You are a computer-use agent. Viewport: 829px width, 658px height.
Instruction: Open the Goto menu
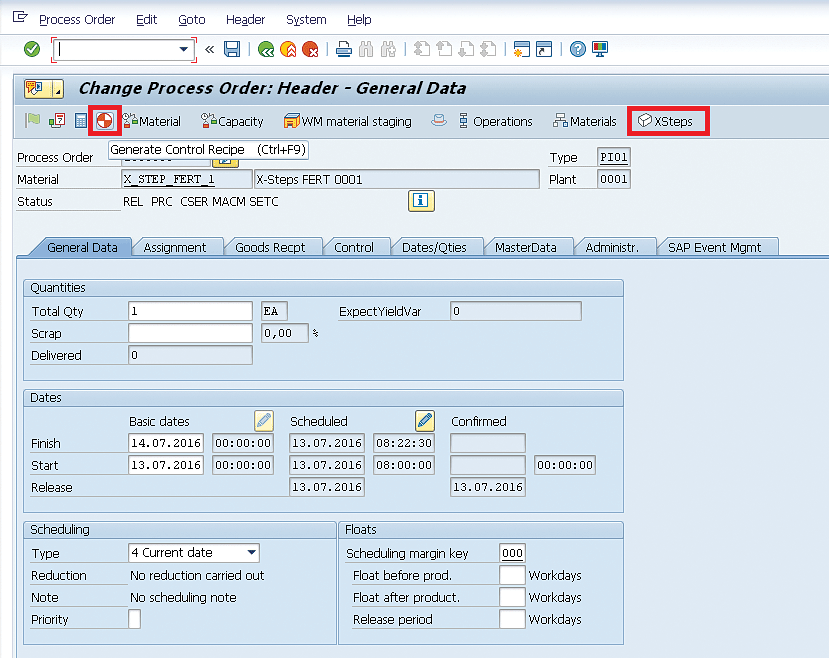(191, 19)
